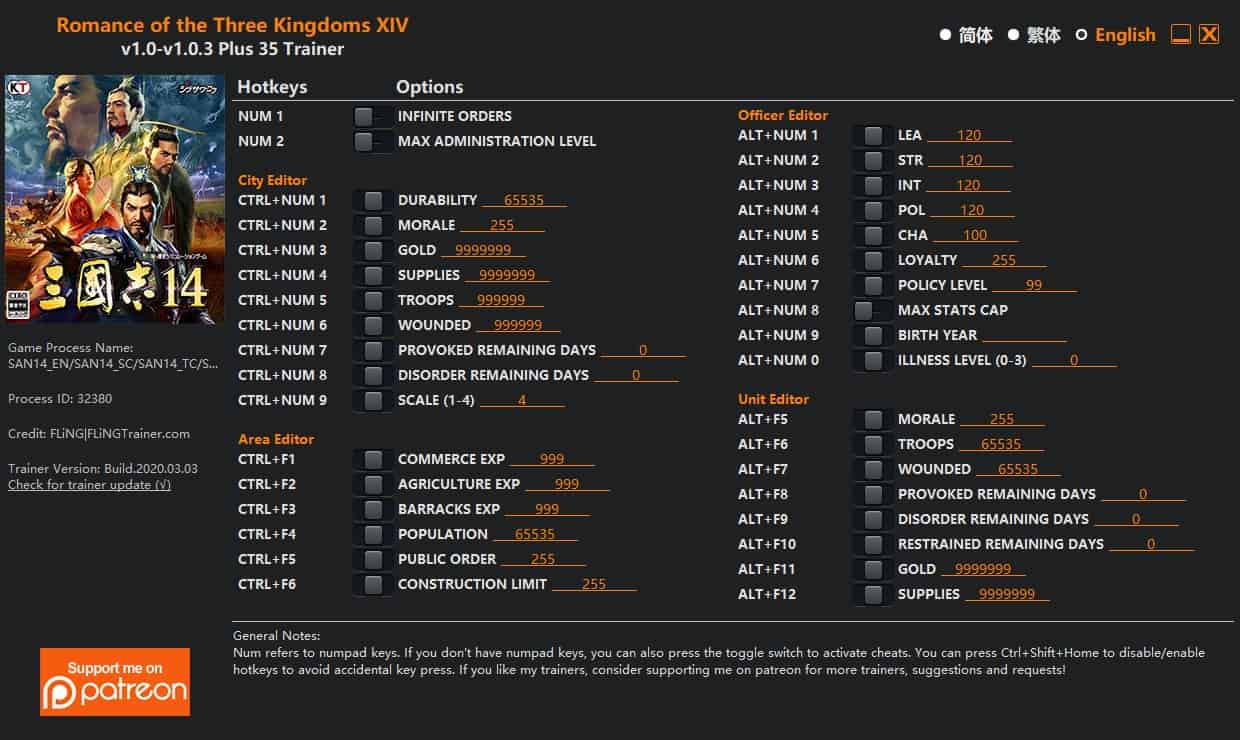1240x740 pixels.
Task: Minimize the trainer window
Action: pyautogui.click(x=1180, y=34)
